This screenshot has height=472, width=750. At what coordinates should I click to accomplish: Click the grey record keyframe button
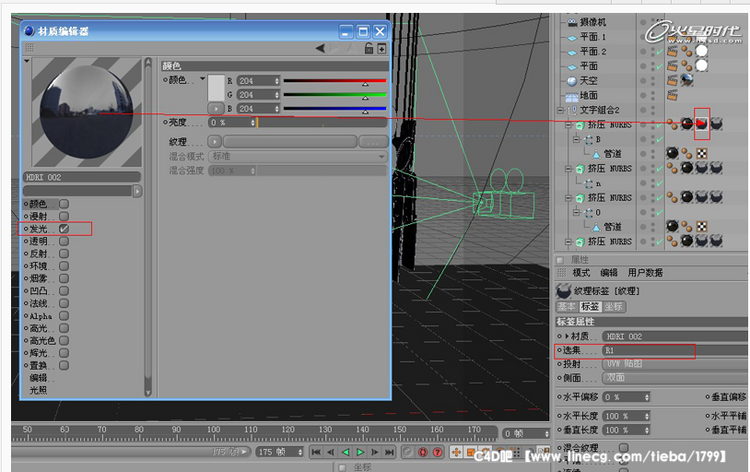pyautogui.click(x=408, y=451)
